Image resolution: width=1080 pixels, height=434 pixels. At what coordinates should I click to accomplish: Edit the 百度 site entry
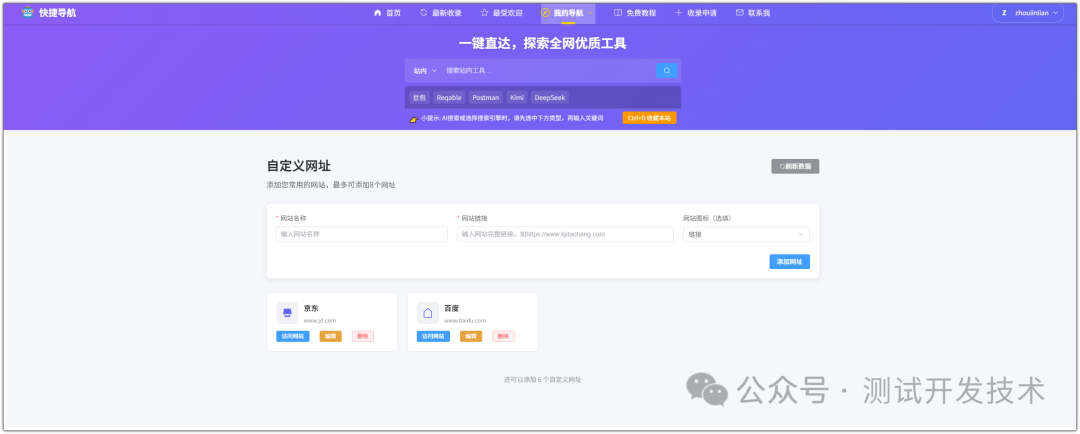(471, 336)
